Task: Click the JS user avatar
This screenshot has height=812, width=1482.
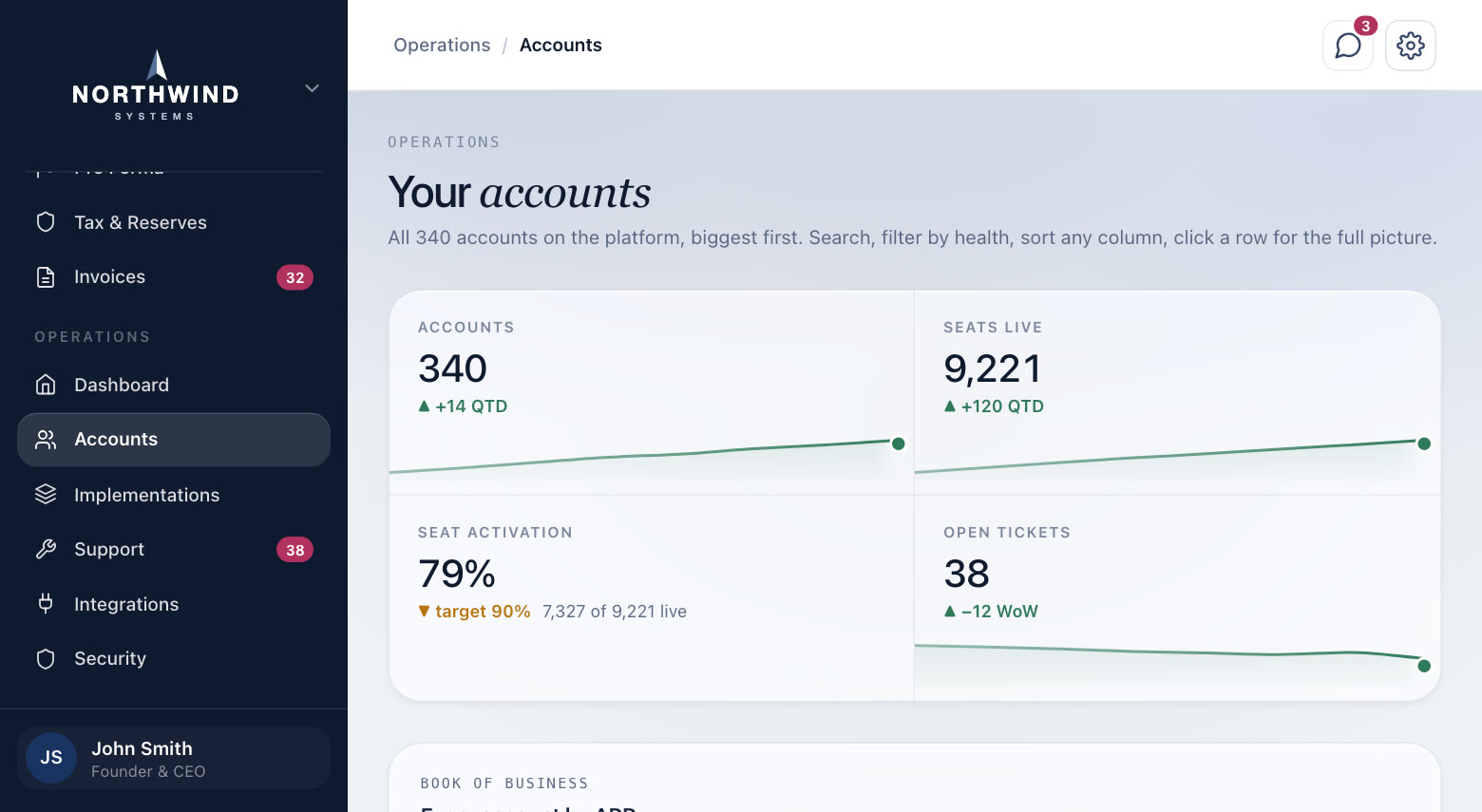Action: [x=51, y=758]
